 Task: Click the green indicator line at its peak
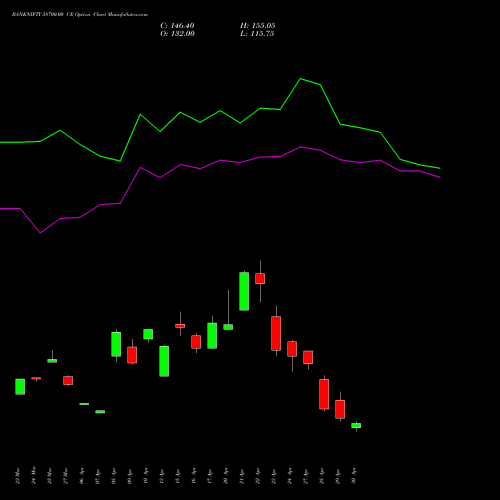[300, 79]
